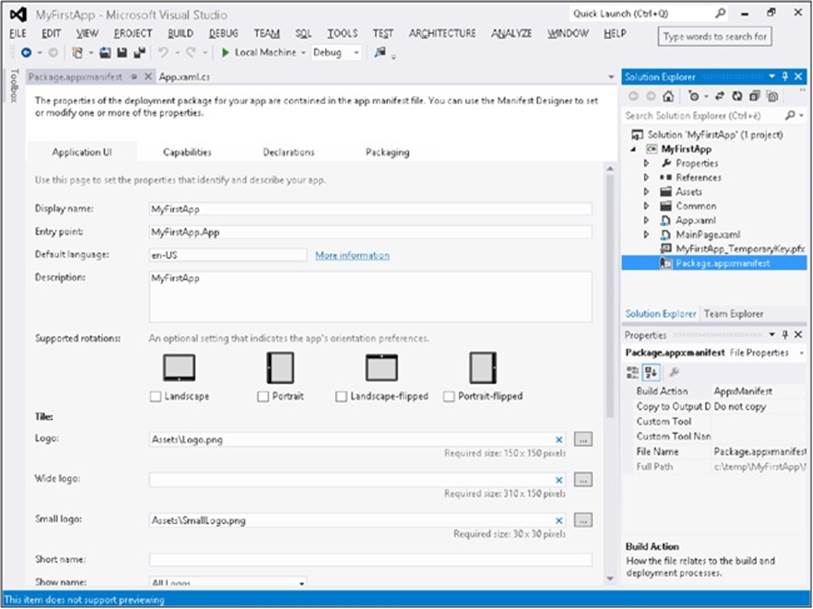
Task: Browse for Wide logo with ellipsis button
Action: tap(583, 480)
